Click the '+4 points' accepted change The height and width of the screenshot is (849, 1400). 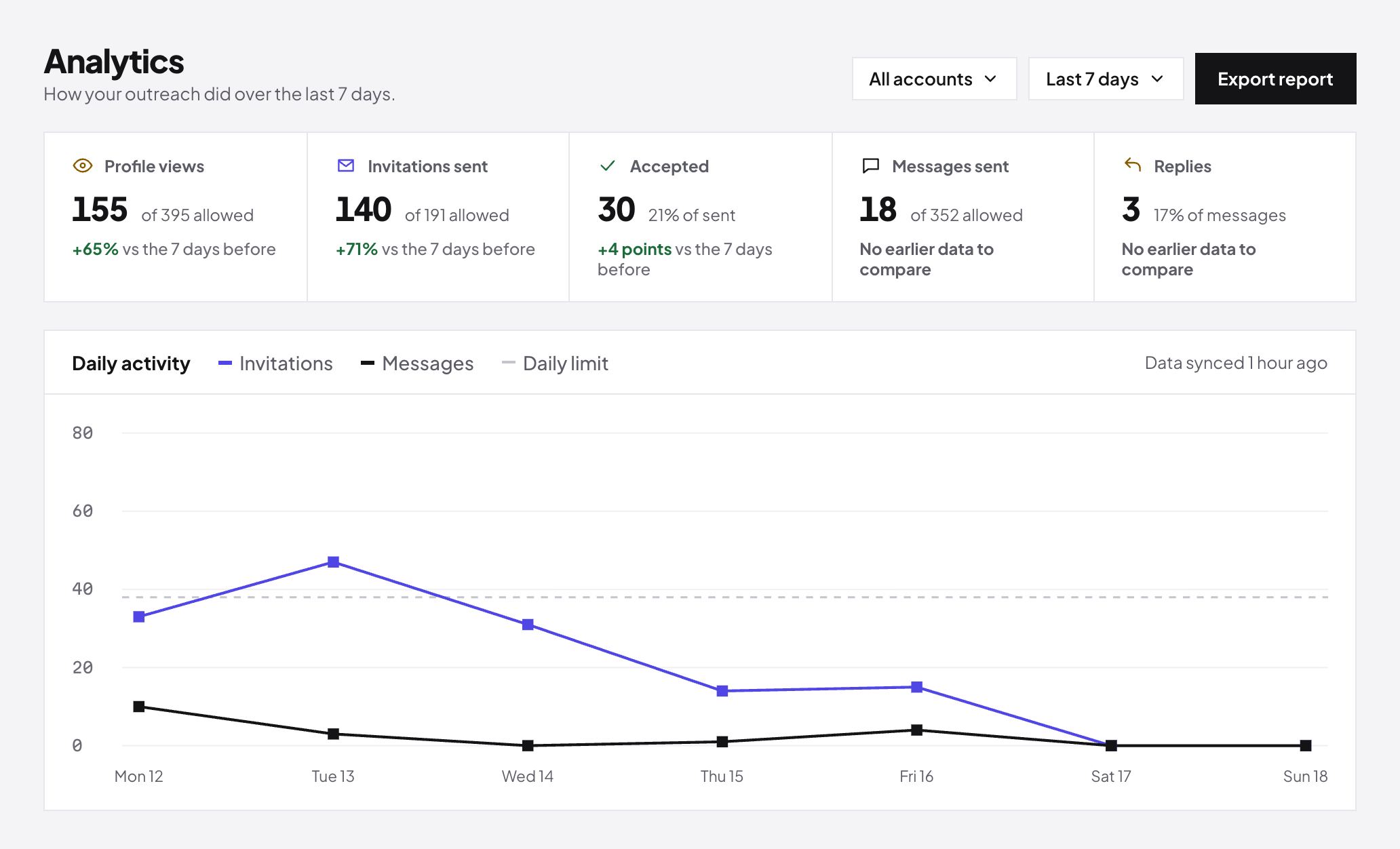634,250
